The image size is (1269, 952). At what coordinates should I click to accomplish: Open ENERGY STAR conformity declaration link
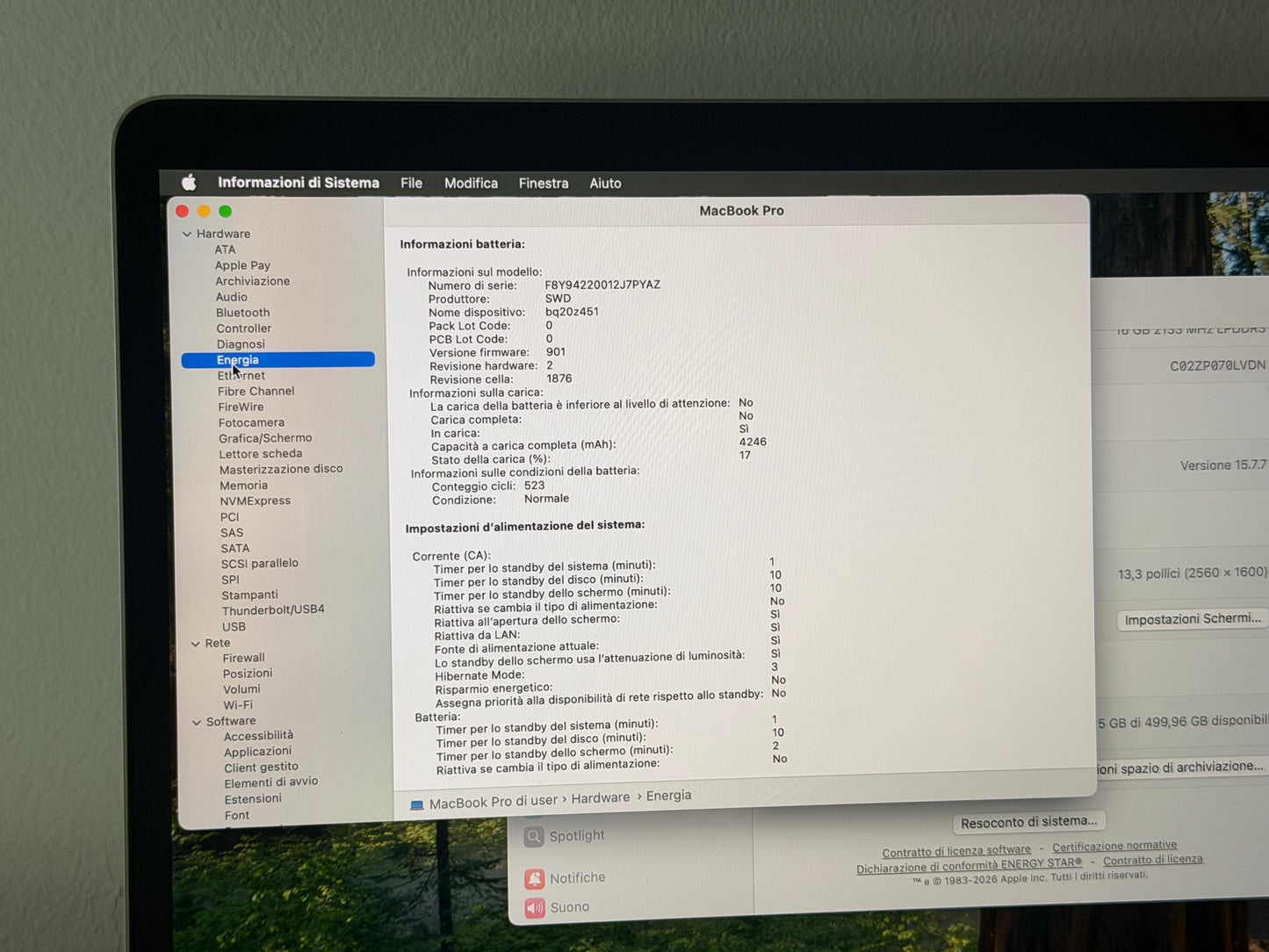pyautogui.click(x=969, y=866)
